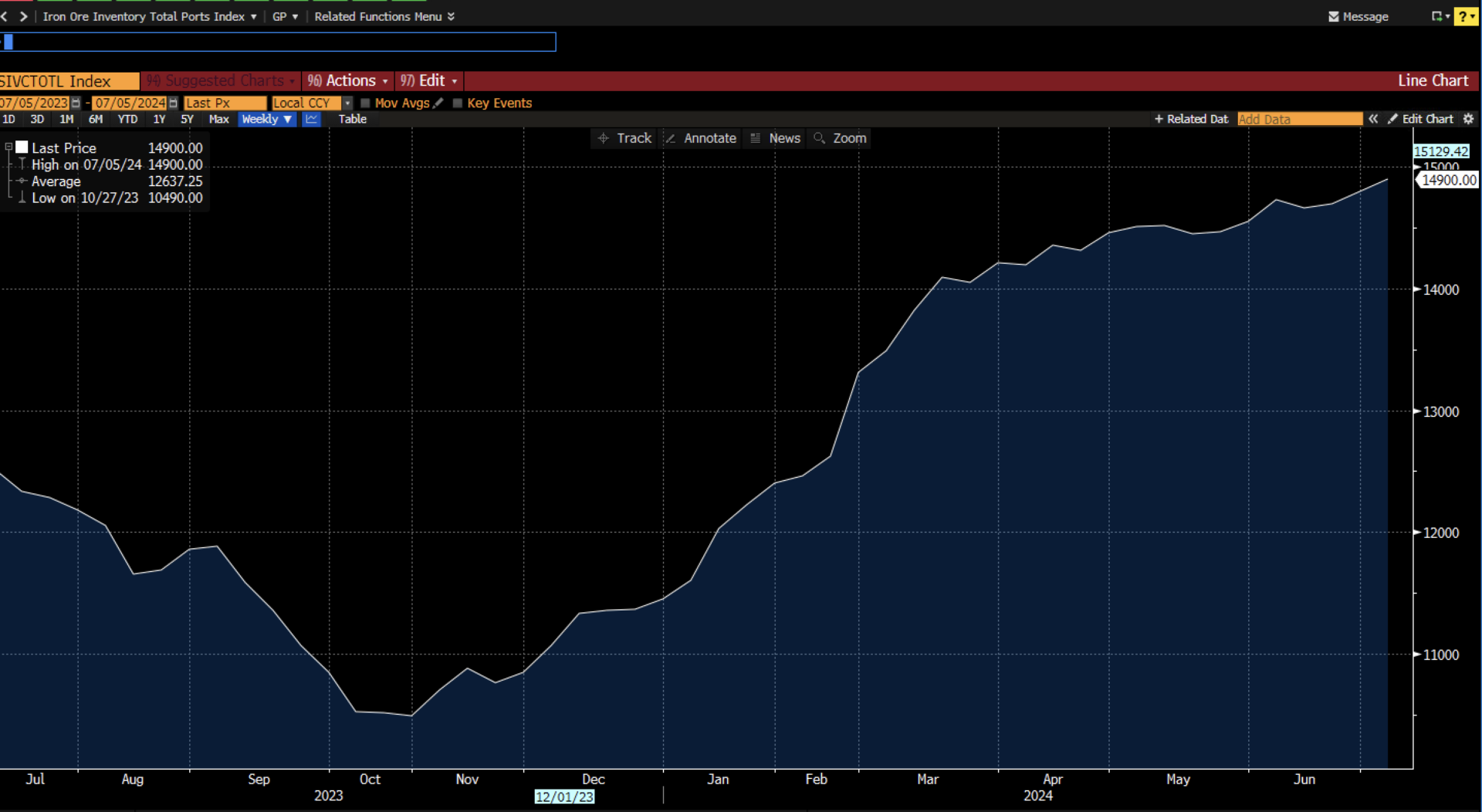The width and height of the screenshot is (1482, 812).
Task: Open end date calendar picker icon
Action: (173, 103)
